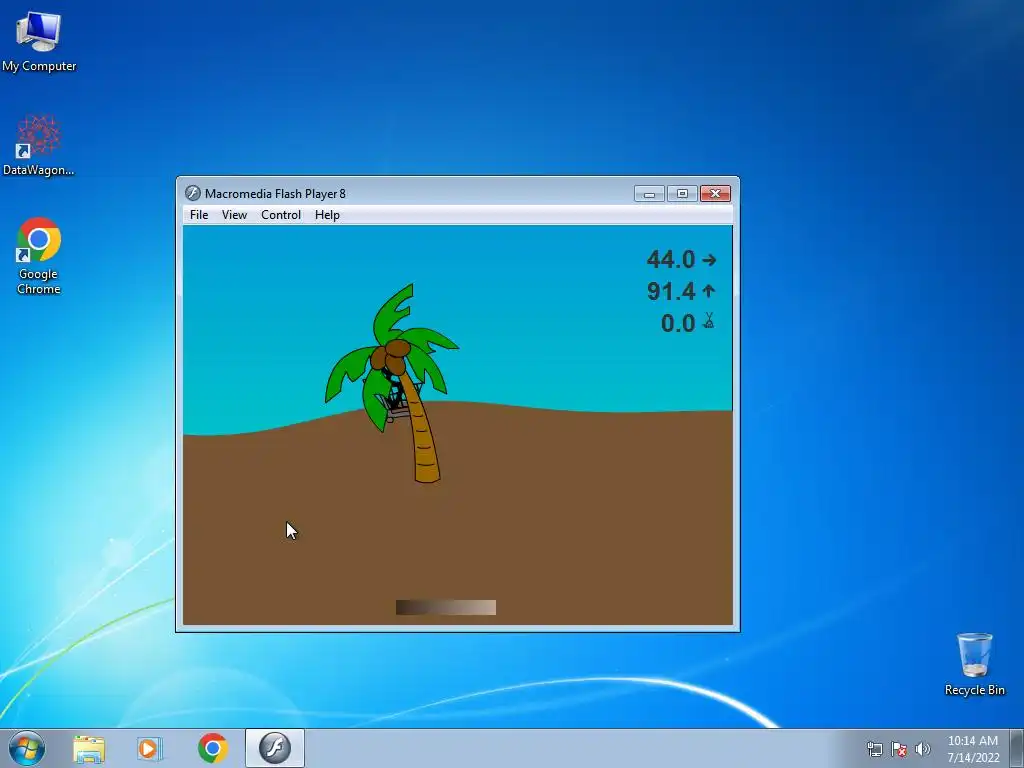The width and height of the screenshot is (1024, 768).
Task: Open the Action Center flag icon
Action: 899,749
